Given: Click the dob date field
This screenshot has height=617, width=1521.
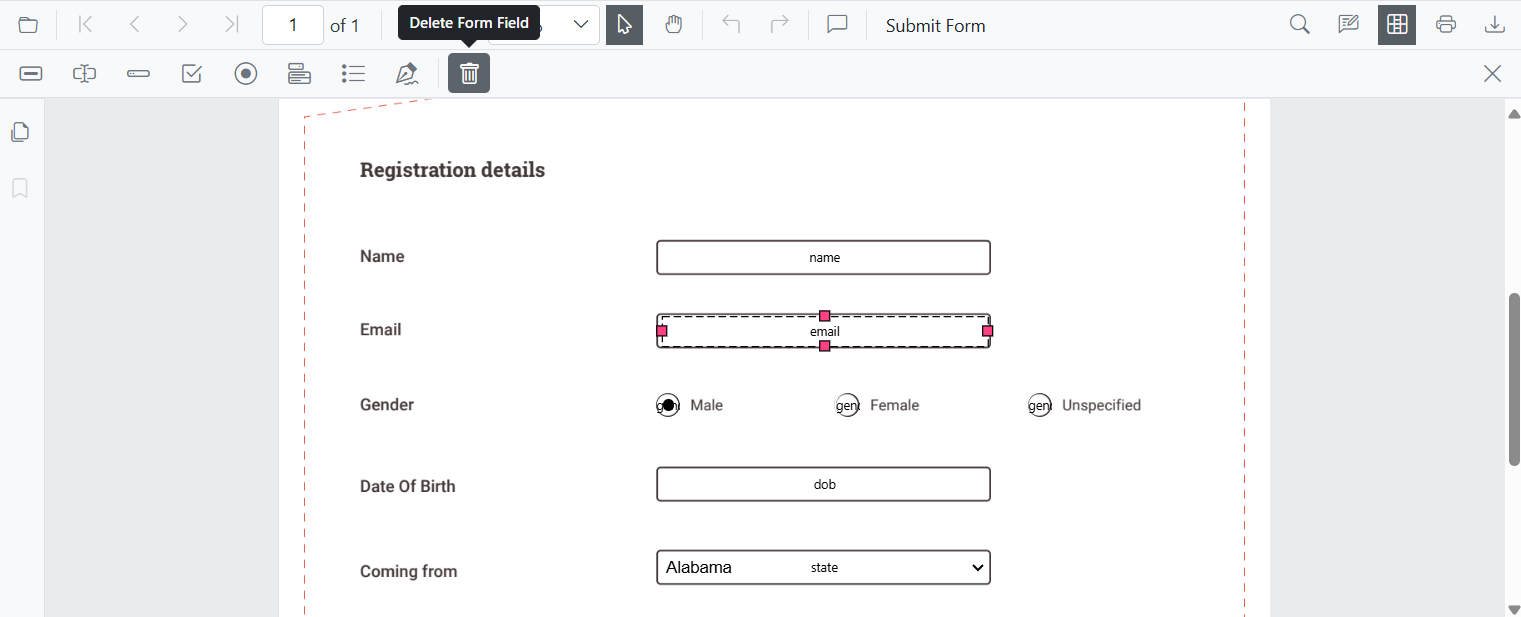Looking at the screenshot, I should click(824, 484).
